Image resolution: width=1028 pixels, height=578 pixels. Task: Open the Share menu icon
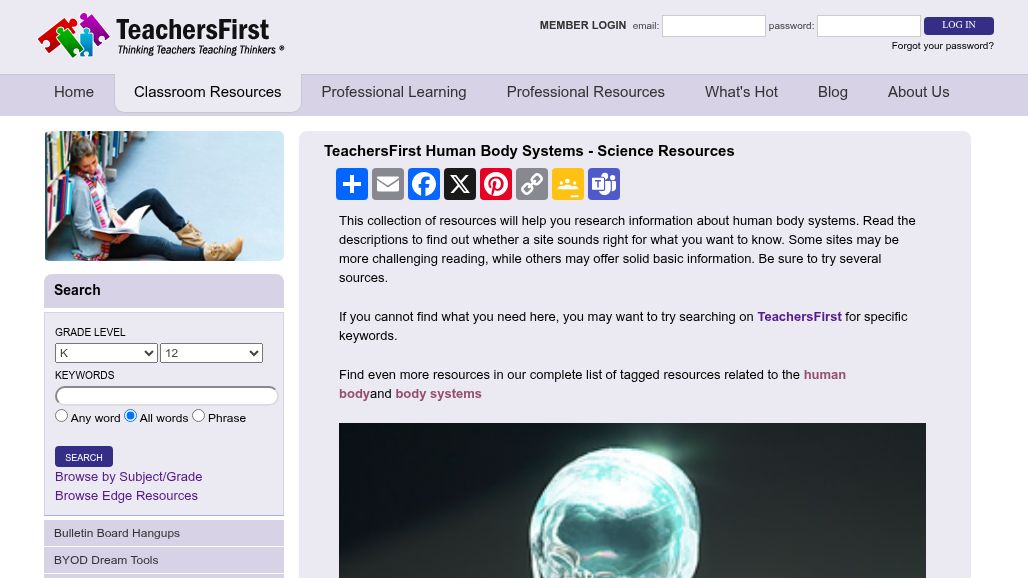click(x=352, y=184)
